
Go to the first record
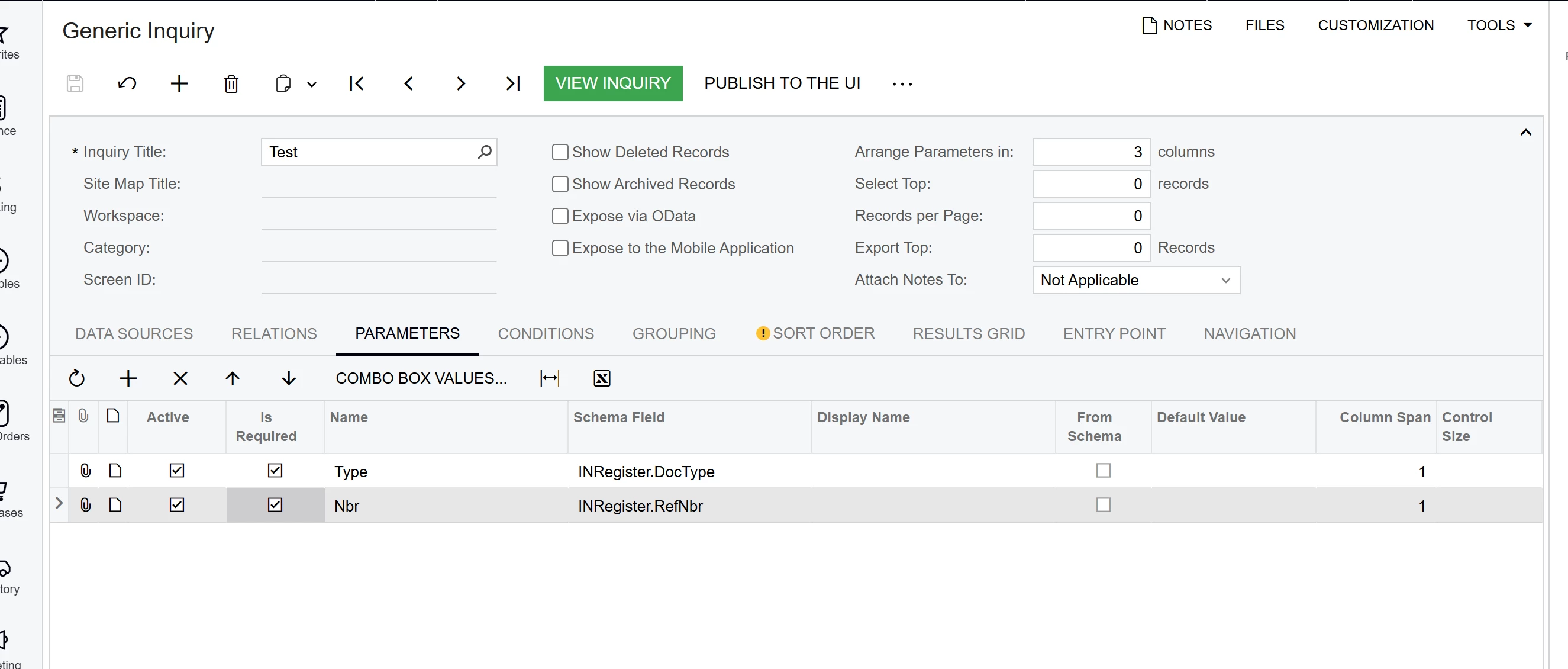pos(357,83)
